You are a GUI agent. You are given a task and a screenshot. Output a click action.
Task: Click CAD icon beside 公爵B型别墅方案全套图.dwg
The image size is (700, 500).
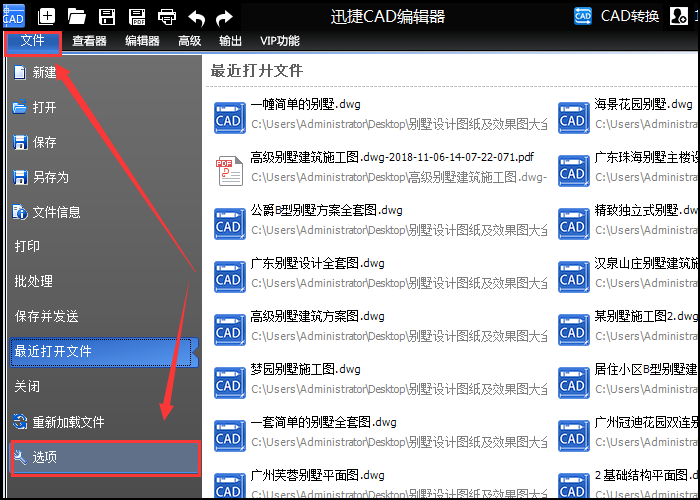coord(229,224)
